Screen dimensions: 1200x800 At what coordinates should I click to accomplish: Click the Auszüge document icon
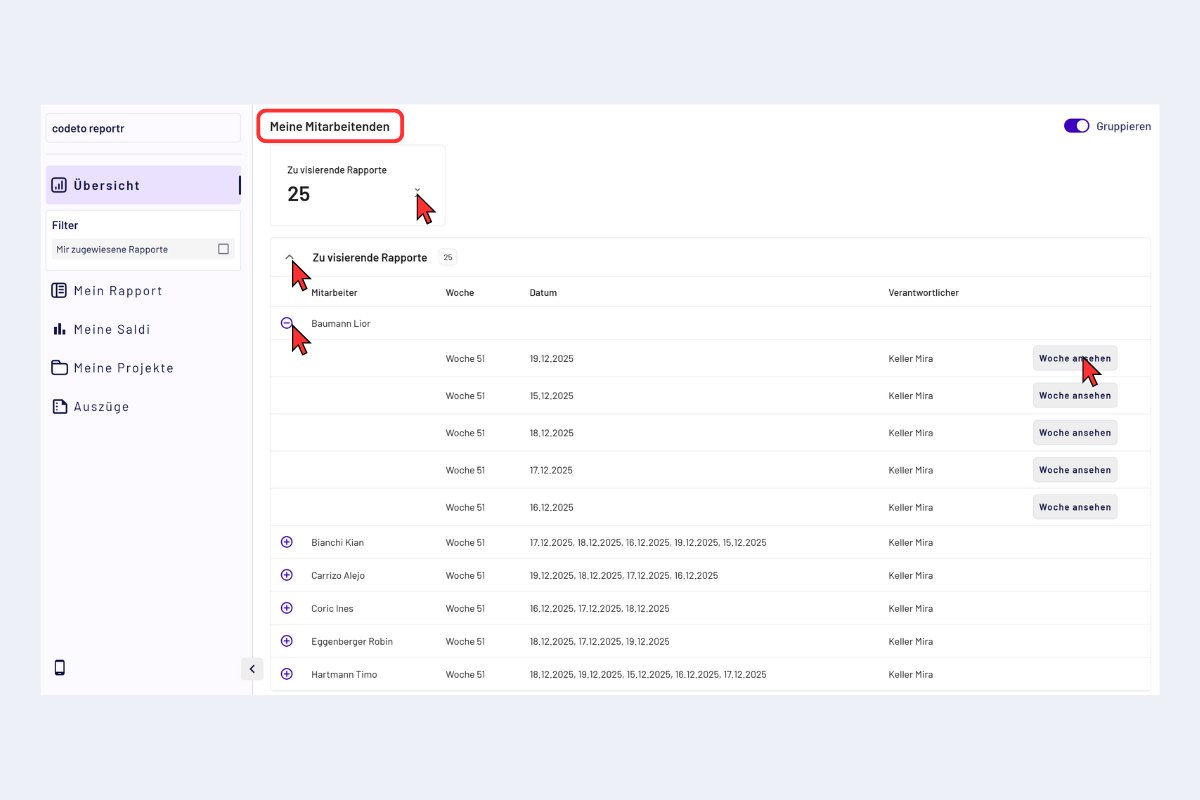(x=59, y=407)
